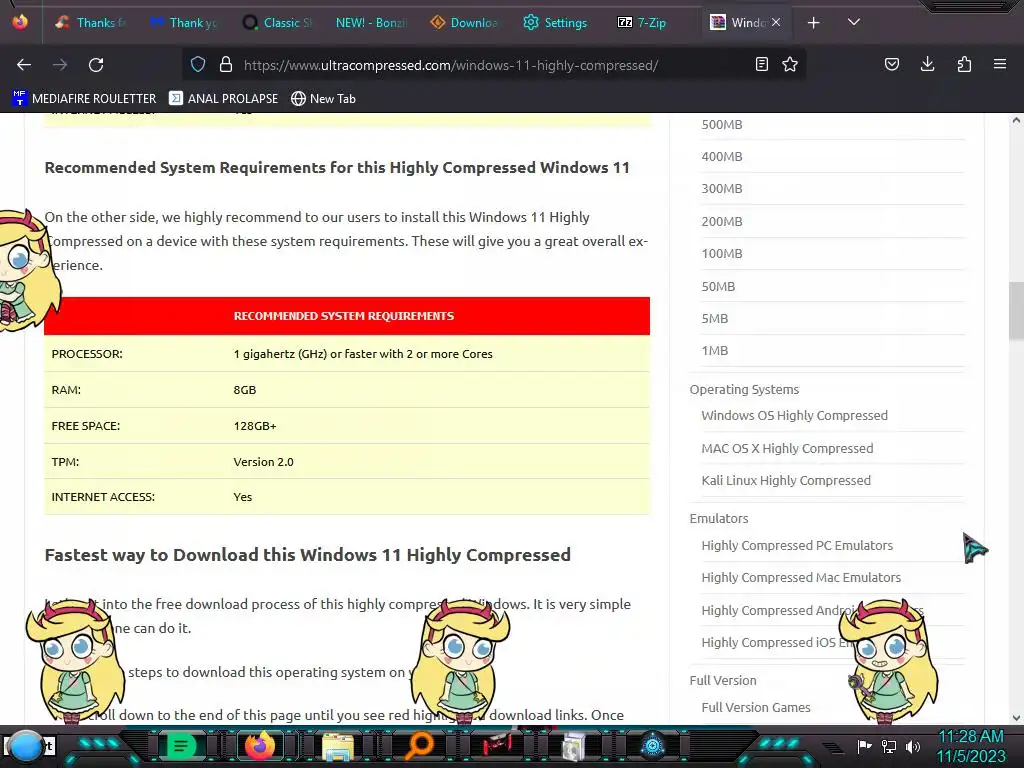Switch to the Thank you tab

click(184, 23)
